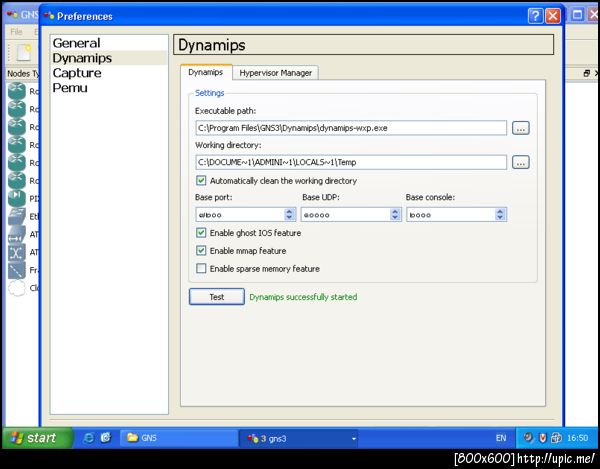600x469 pixels.
Task: Click the security shield tray icon
Action: (542, 438)
